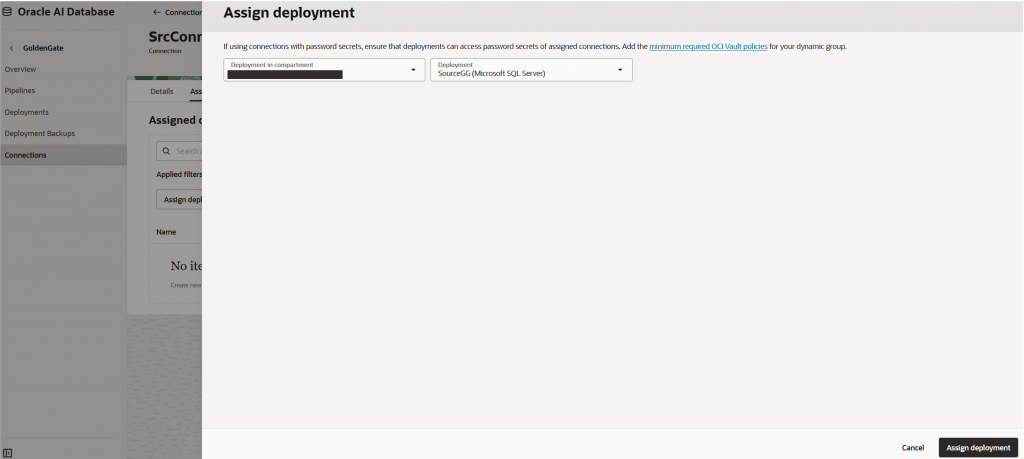Click the GoldenGate heading text
Image resolution: width=1024 pixels, height=459 pixels.
point(43,48)
